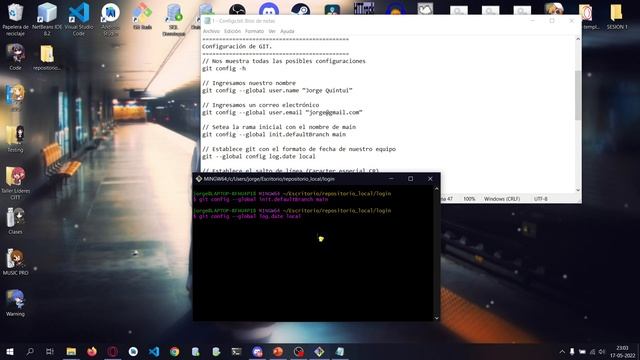This screenshot has height=360, width=640.
Task: Click "Windows (CRLF)" in Notepad status bar
Action: pyautogui.click(x=502, y=199)
